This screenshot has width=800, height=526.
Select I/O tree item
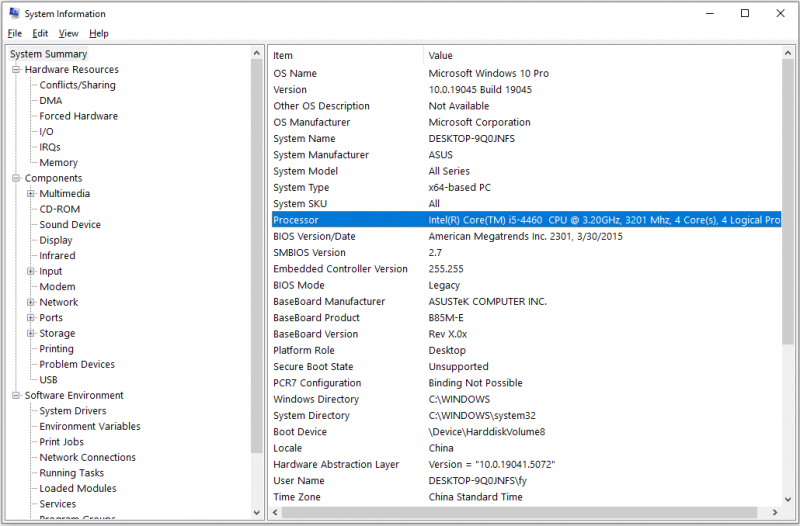[x=46, y=132]
